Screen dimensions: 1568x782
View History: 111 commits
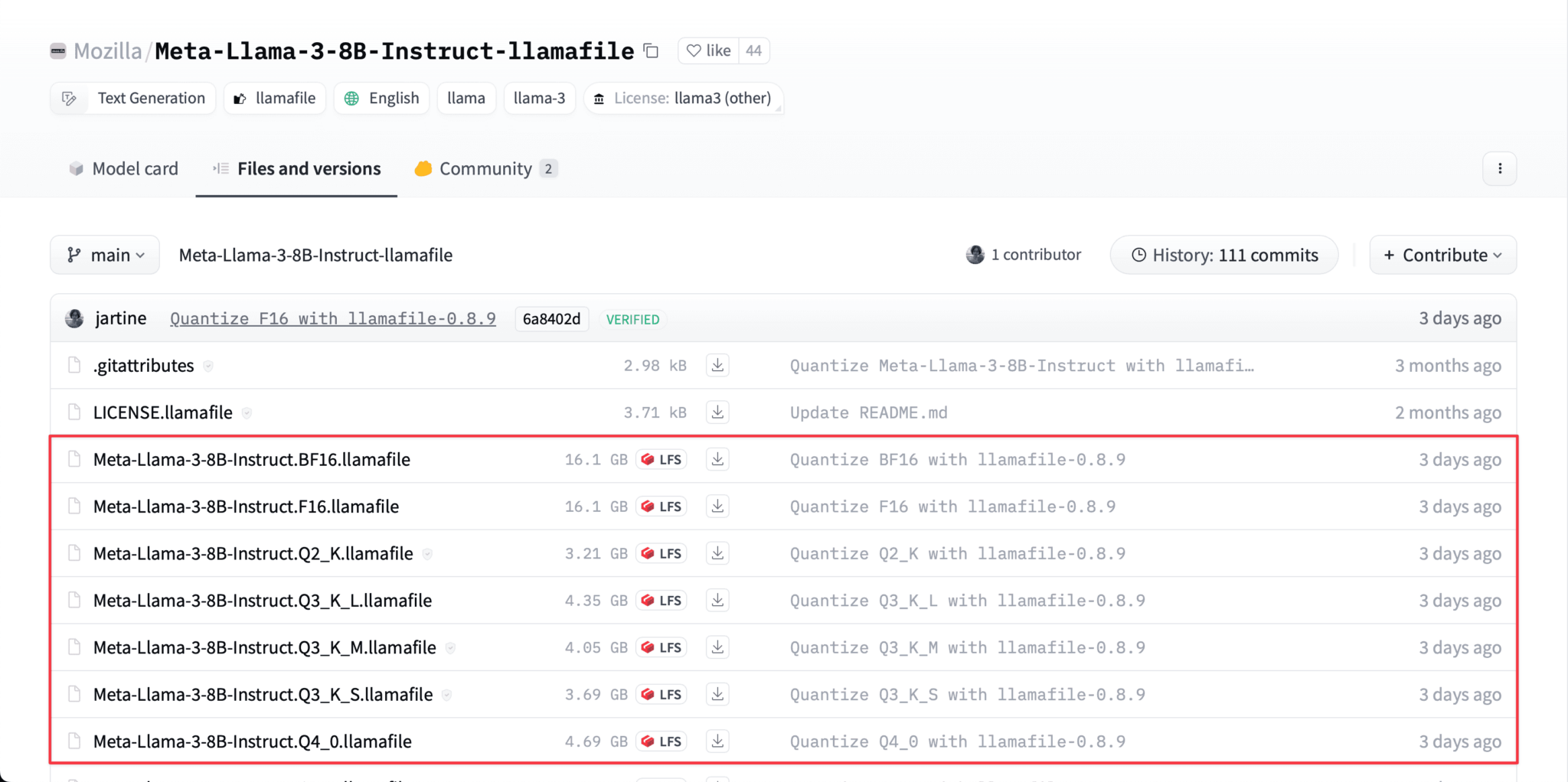[1224, 256]
